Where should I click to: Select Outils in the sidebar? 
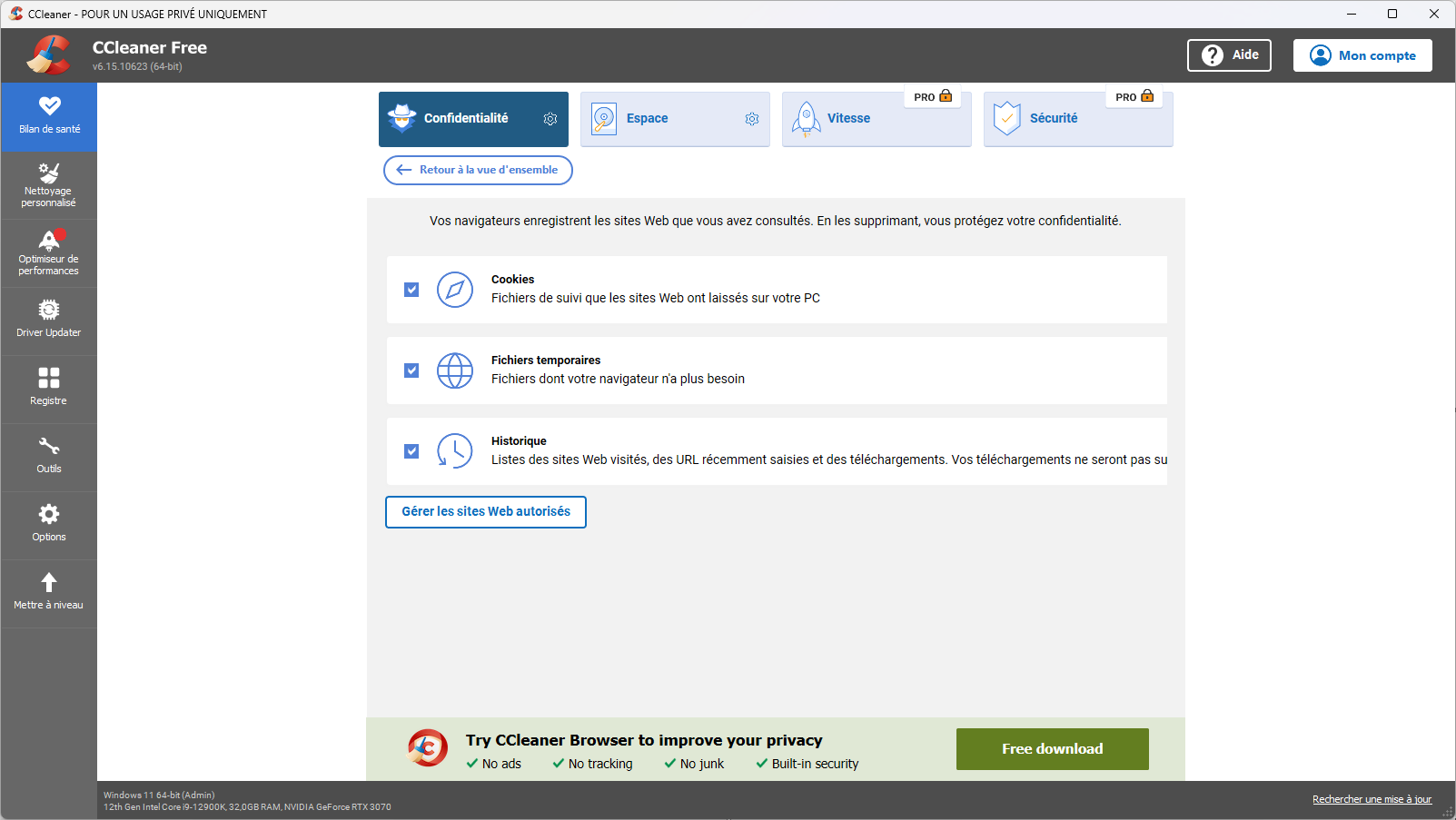(49, 457)
